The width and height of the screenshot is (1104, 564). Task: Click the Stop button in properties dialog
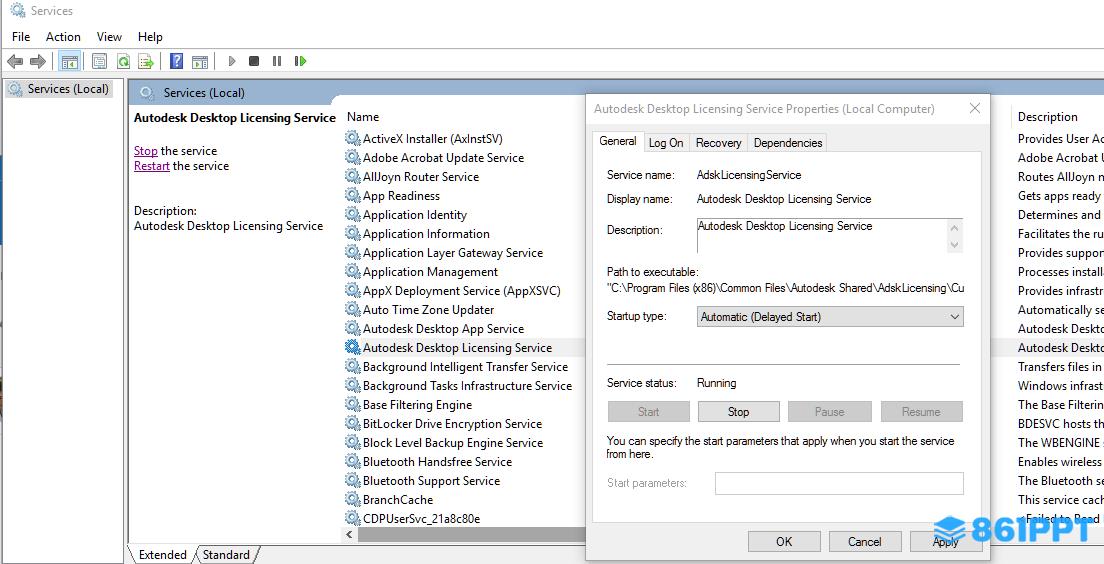[x=739, y=412]
